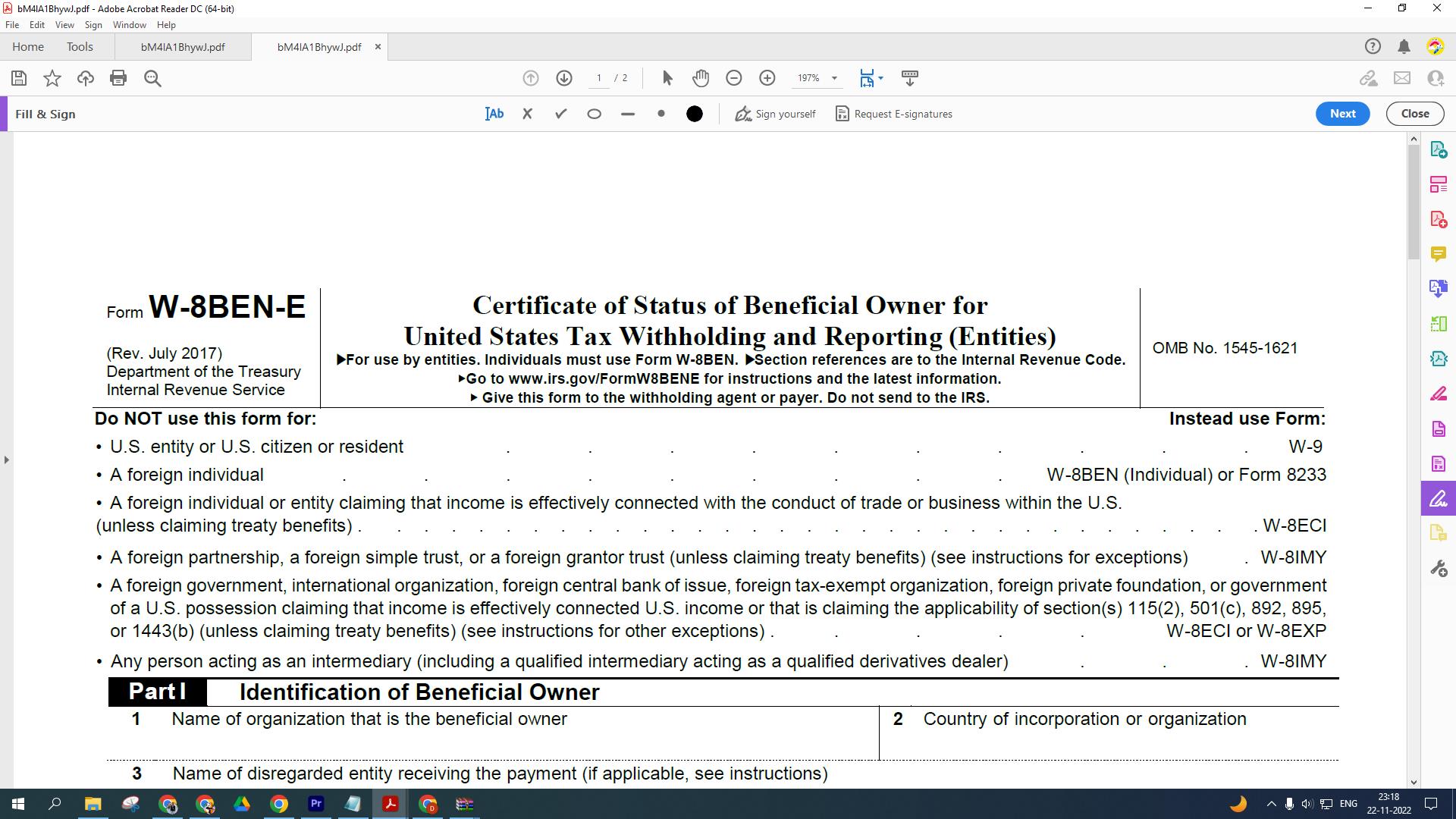Click the save file icon
The width and height of the screenshot is (1456, 819).
tap(19, 78)
